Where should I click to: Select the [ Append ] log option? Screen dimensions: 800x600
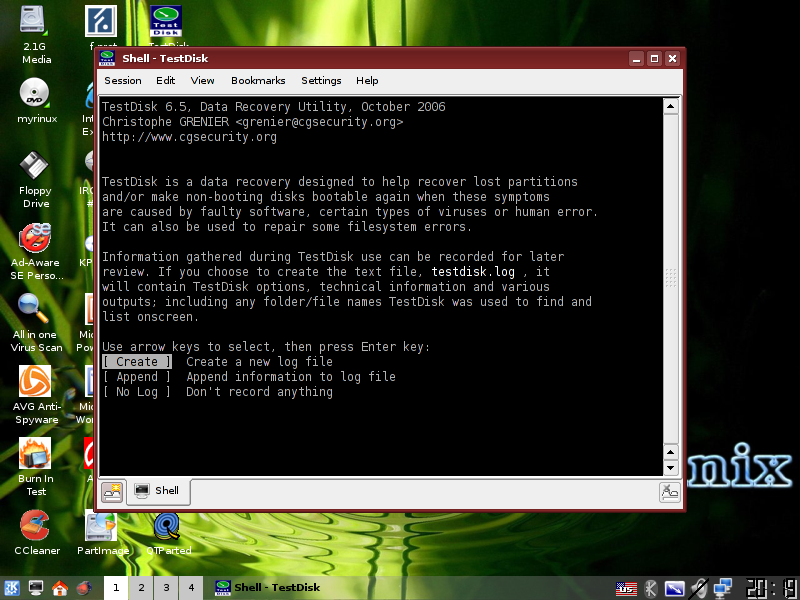click(137, 377)
